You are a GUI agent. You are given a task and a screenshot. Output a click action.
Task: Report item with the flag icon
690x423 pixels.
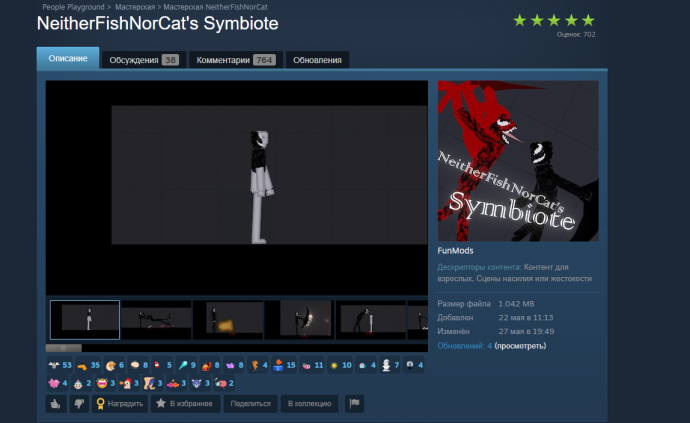point(354,403)
